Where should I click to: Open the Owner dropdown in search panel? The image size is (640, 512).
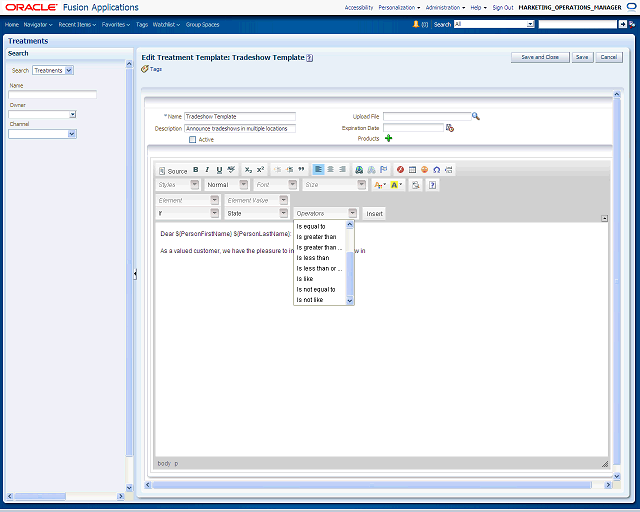[x=42, y=114]
